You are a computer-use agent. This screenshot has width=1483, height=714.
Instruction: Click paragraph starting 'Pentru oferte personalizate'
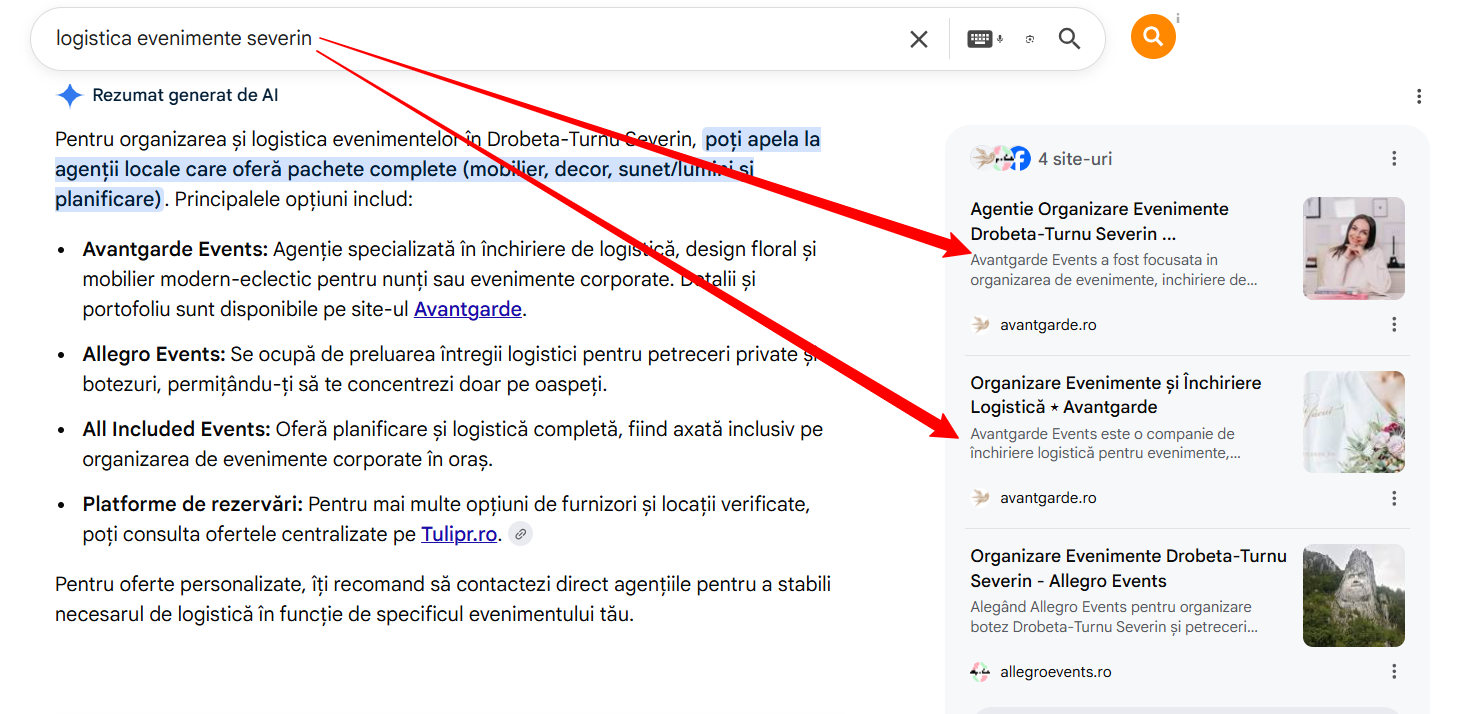point(443,599)
